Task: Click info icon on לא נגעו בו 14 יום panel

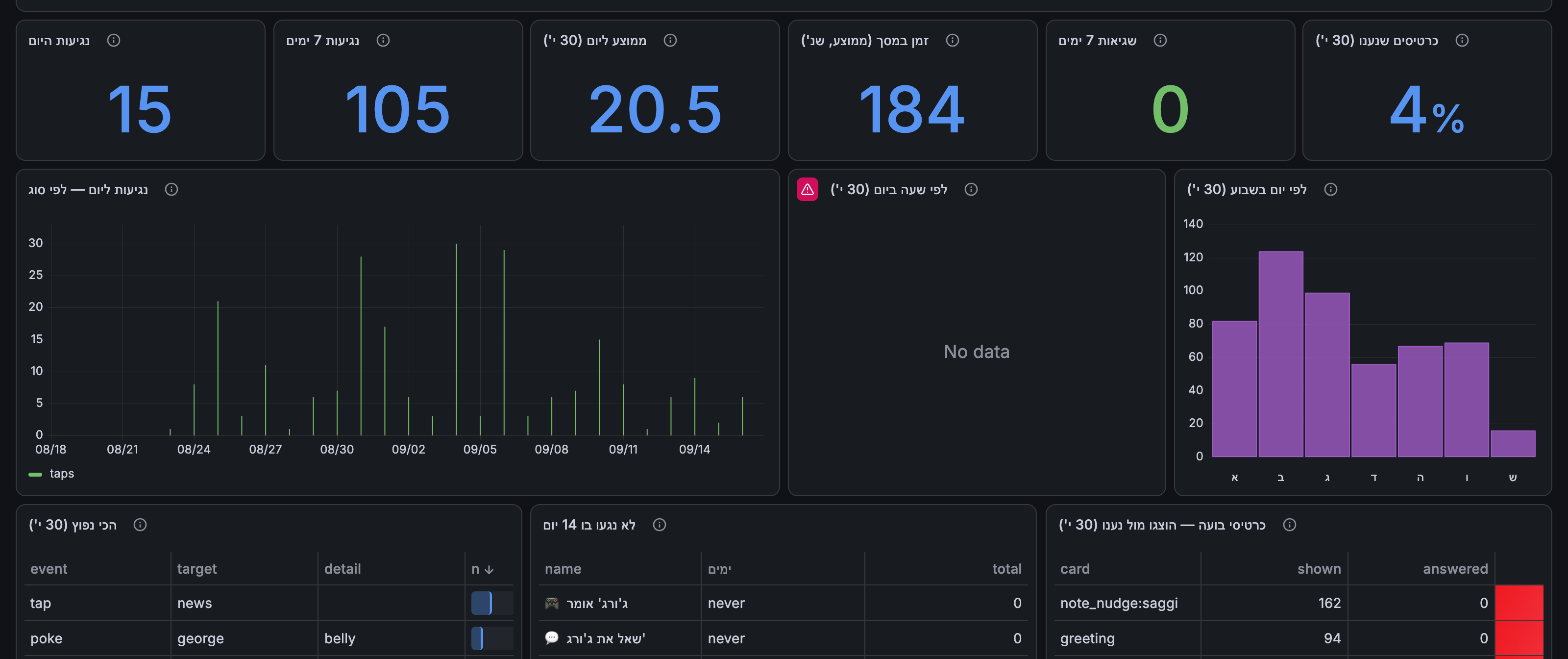Action: 659,524
